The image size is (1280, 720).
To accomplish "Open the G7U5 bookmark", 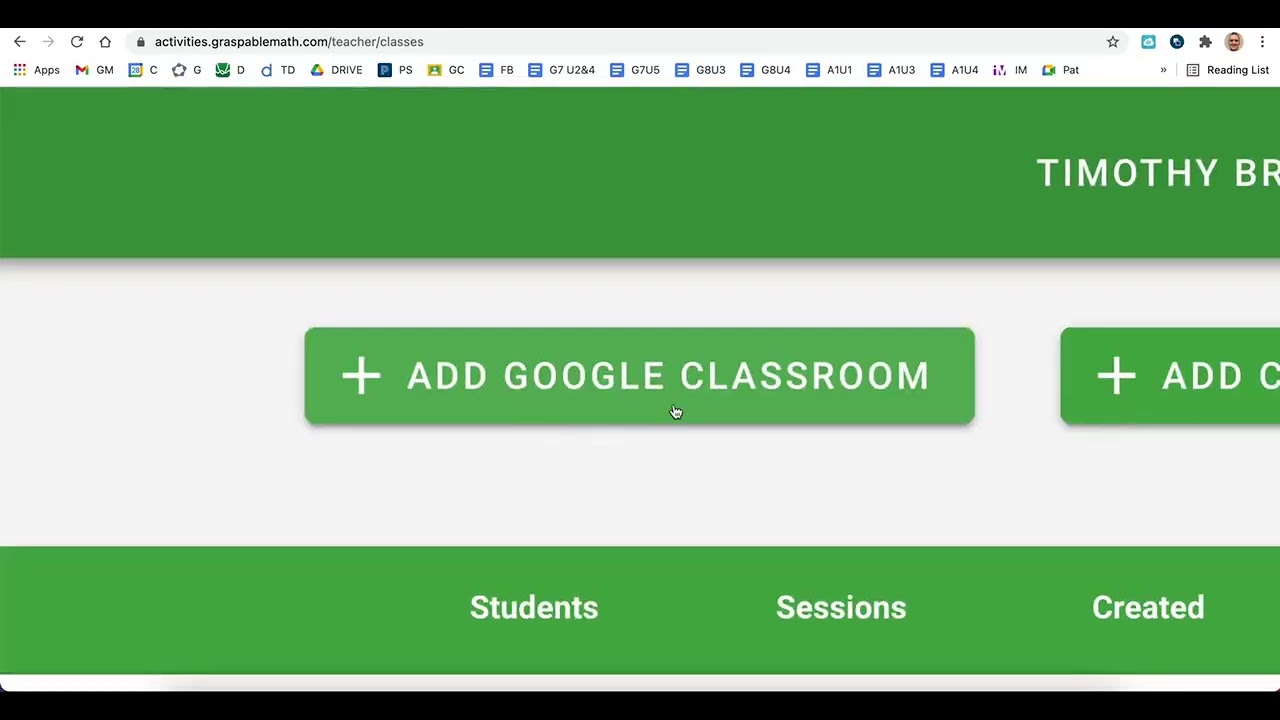I will point(635,70).
